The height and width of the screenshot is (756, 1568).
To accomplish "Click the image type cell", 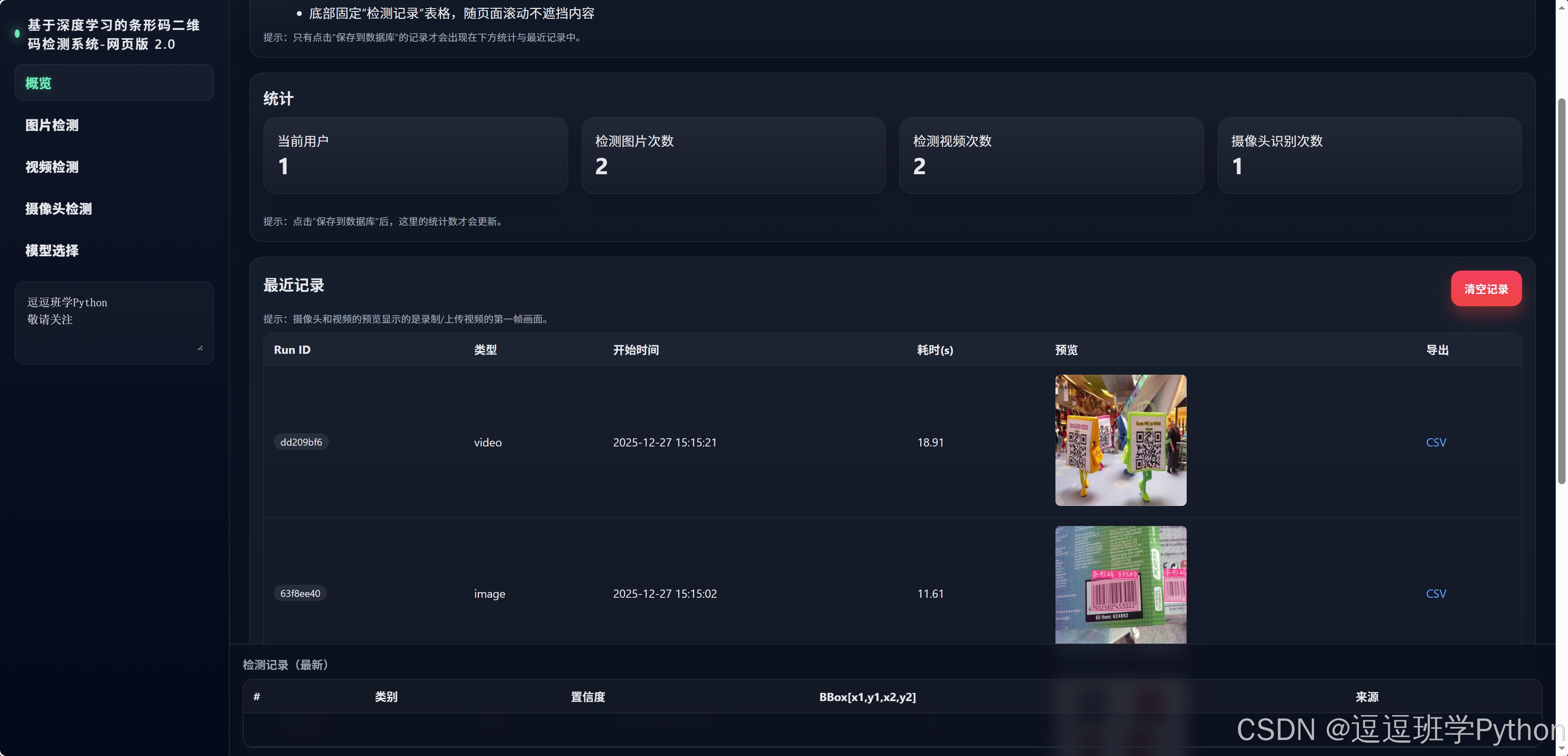I will pyautogui.click(x=490, y=594).
